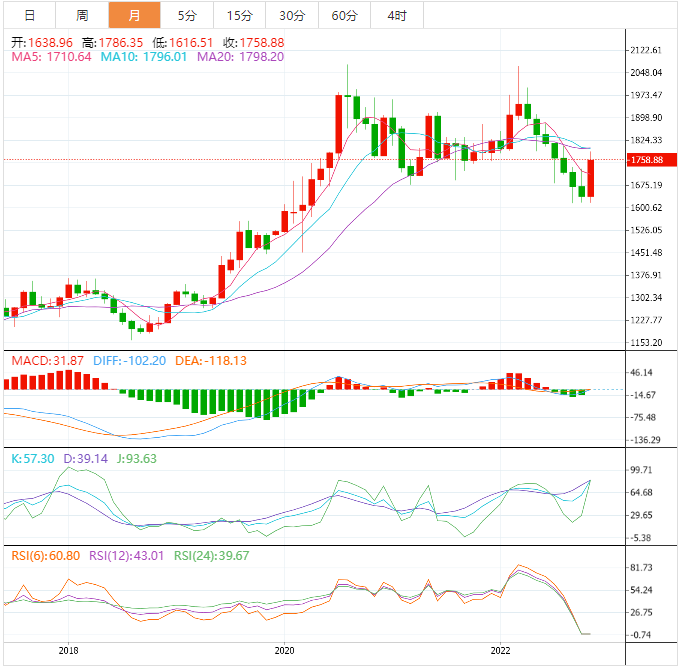Click the 2018 marker on time axis

[68, 650]
